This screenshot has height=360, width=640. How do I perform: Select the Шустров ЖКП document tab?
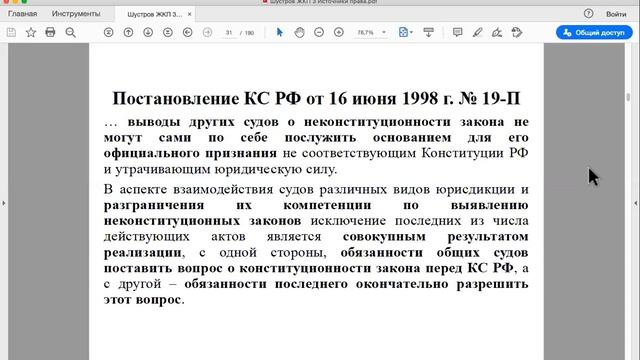tap(154, 14)
